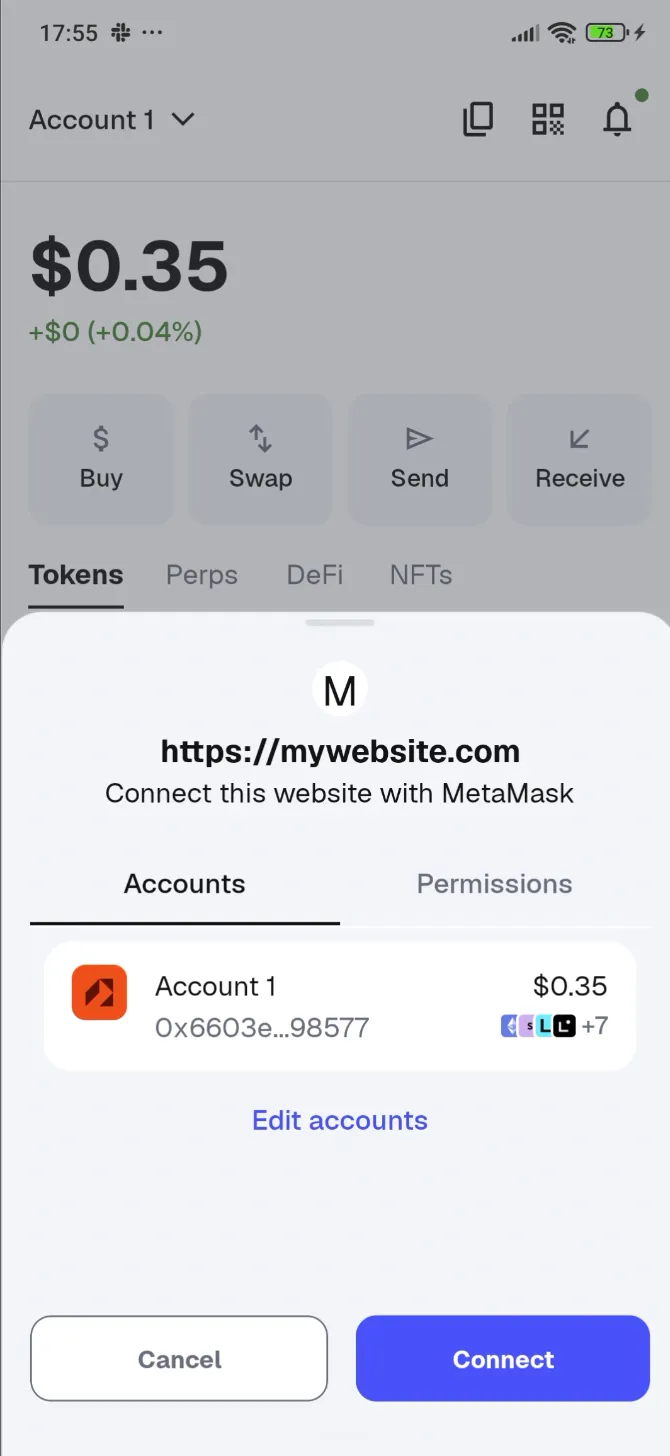Tap the Buy icon with dollar sign
Viewport: 670px width, 1456px height.
100,437
